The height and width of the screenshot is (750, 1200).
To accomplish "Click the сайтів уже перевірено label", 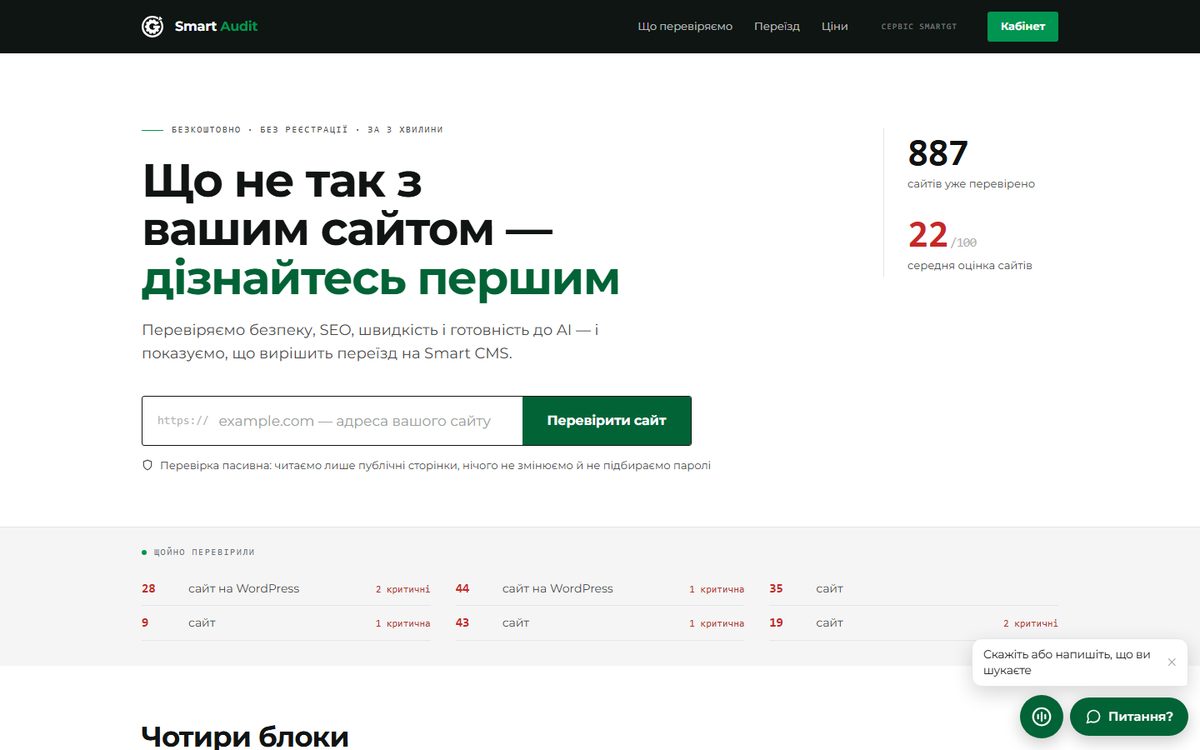I will click(971, 184).
